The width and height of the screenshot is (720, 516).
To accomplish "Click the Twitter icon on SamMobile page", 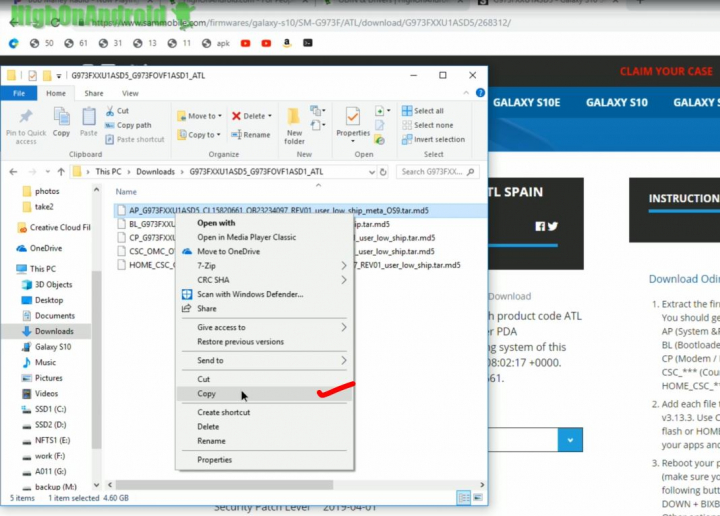I will [x=553, y=226].
